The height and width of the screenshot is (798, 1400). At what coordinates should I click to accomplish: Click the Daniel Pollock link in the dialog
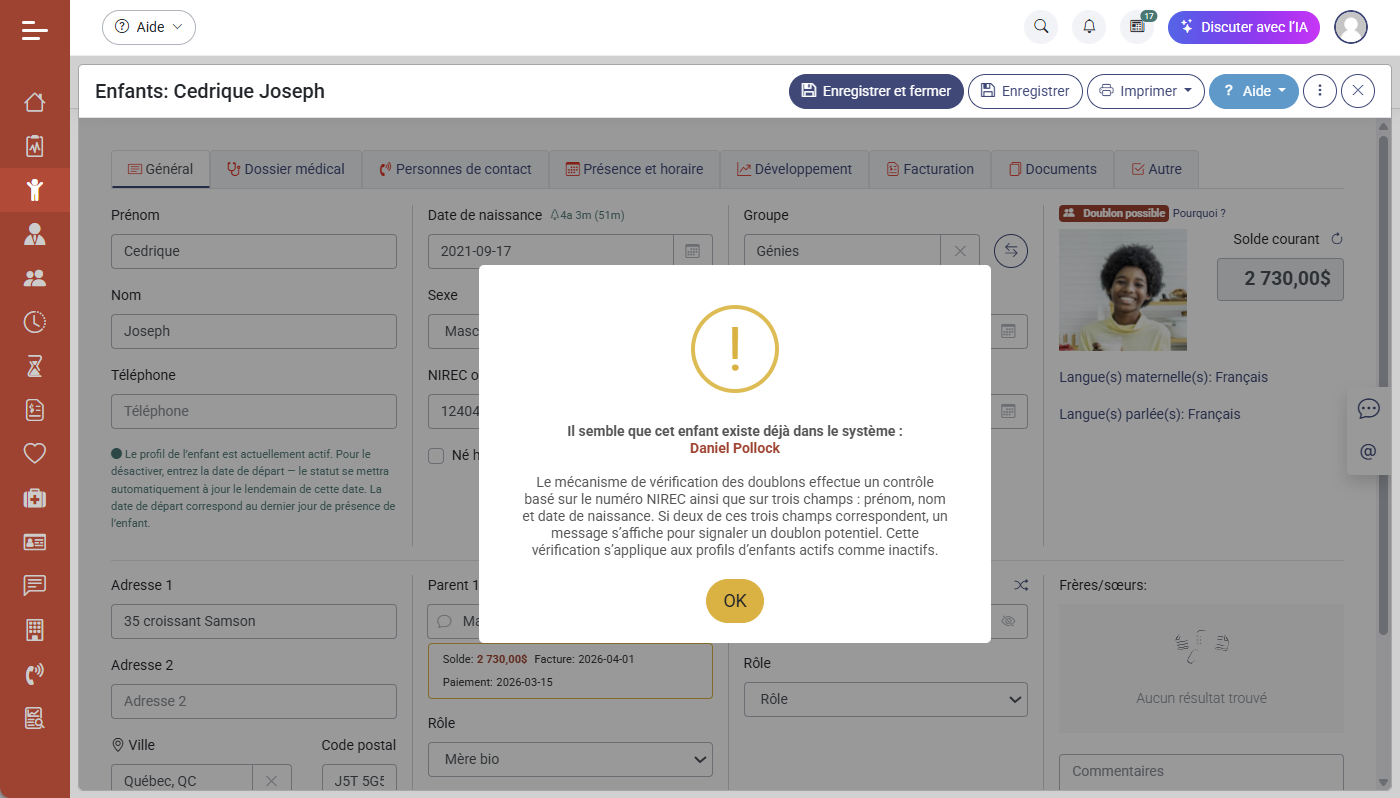(x=734, y=448)
